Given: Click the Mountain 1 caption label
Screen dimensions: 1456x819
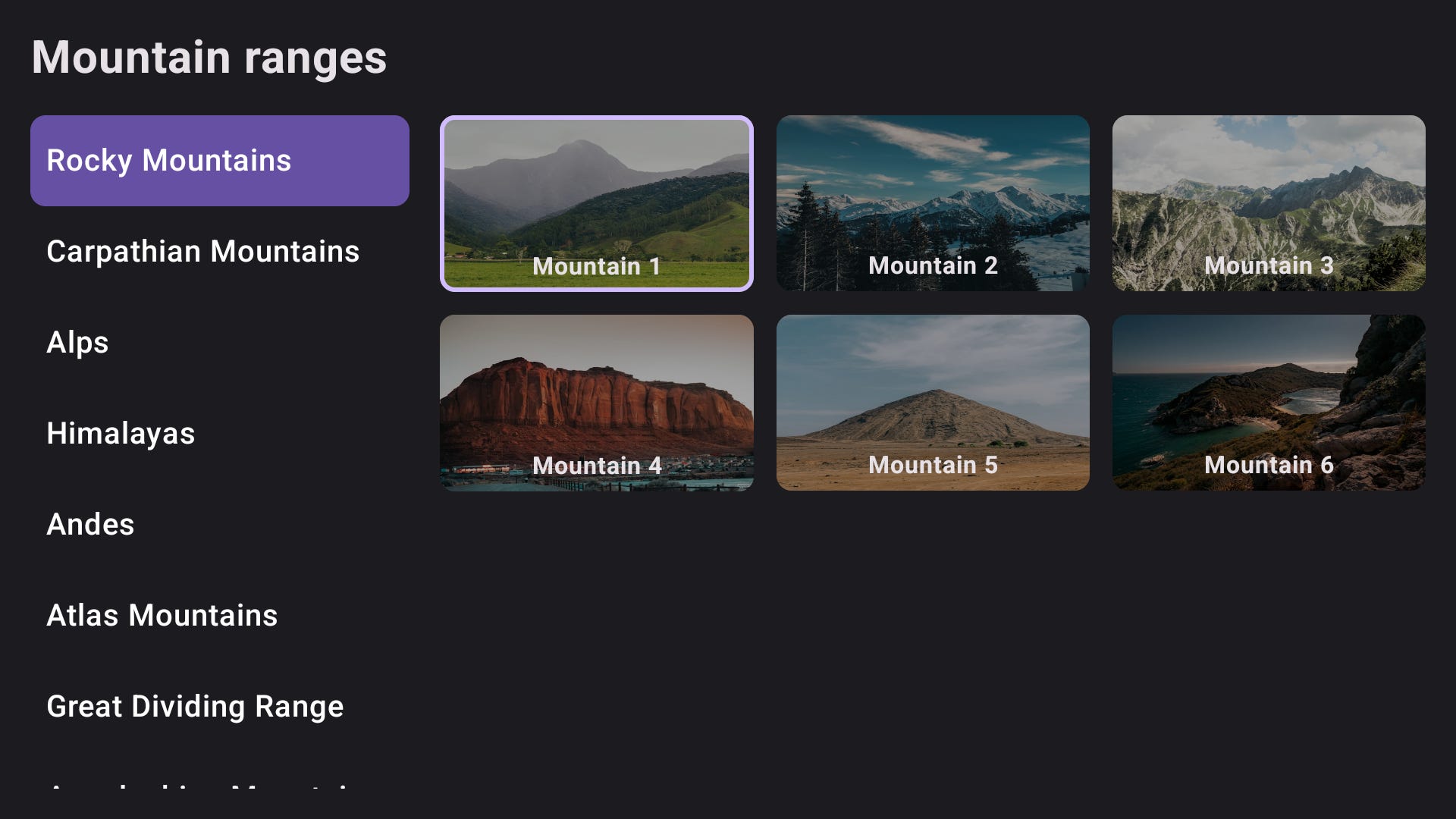Looking at the screenshot, I should pyautogui.click(x=596, y=266).
